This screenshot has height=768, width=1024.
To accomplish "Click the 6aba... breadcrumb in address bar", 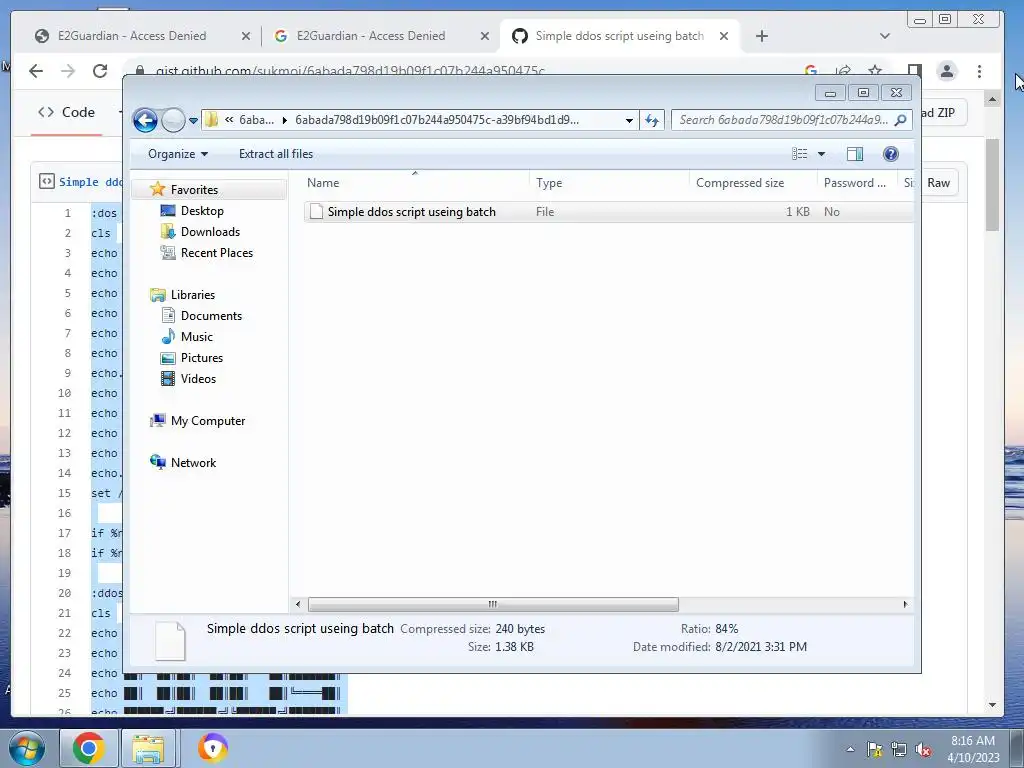I will pos(257,120).
